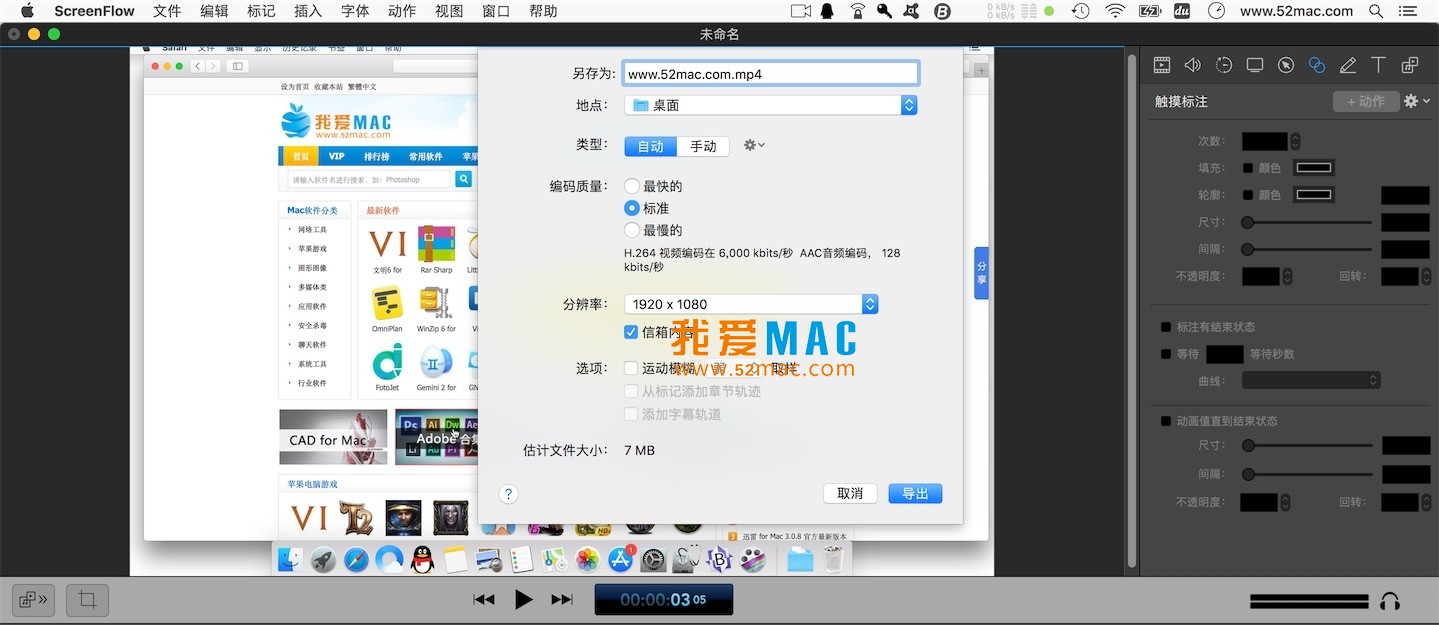Click the 取消 button

click(850, 493)
